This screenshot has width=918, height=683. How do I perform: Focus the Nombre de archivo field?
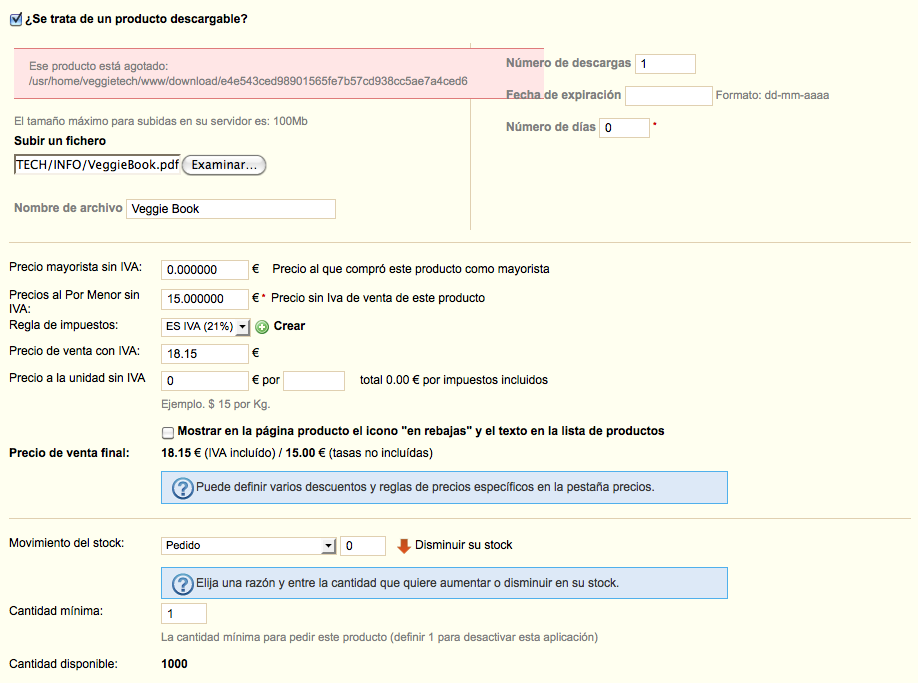231,209
